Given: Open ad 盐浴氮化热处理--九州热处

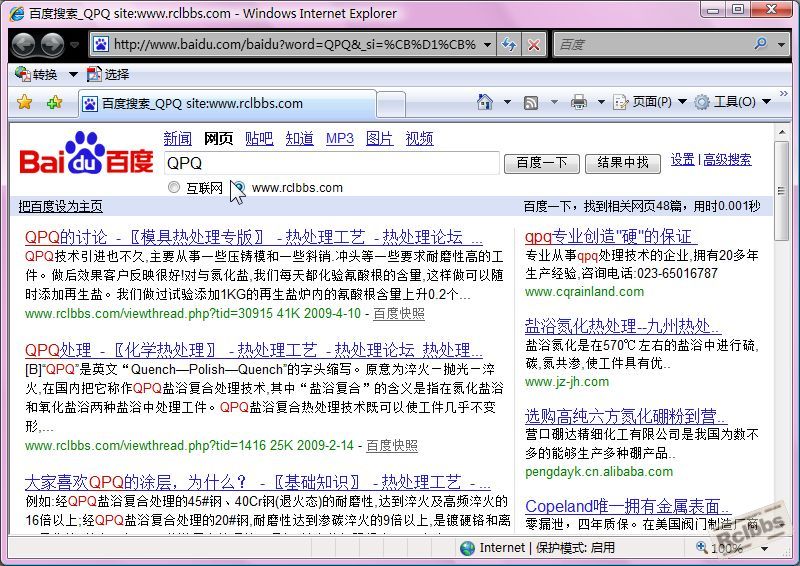Looking at the screenshot, I should coord(623,326).
